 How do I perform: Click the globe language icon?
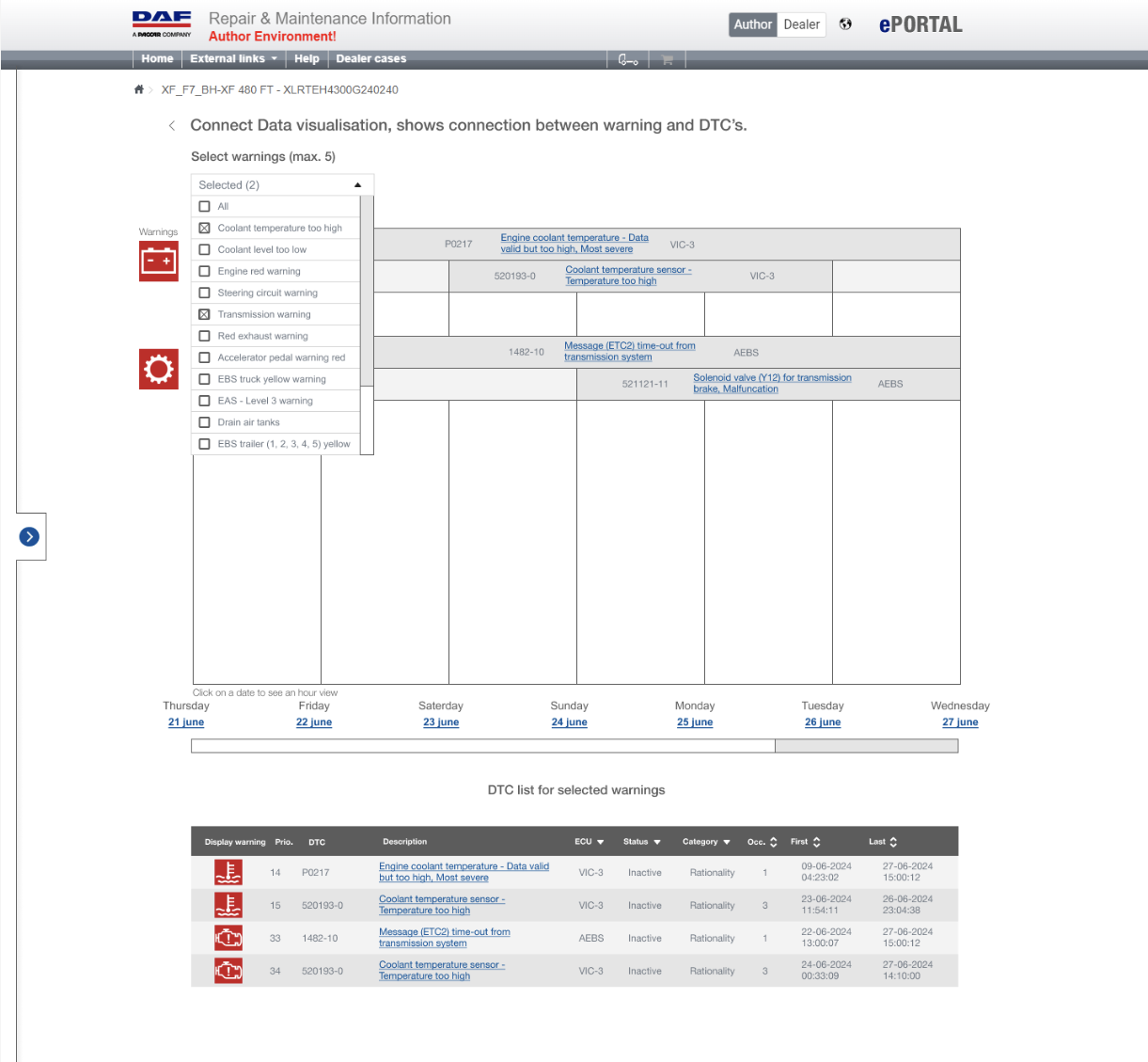[845, 24]
